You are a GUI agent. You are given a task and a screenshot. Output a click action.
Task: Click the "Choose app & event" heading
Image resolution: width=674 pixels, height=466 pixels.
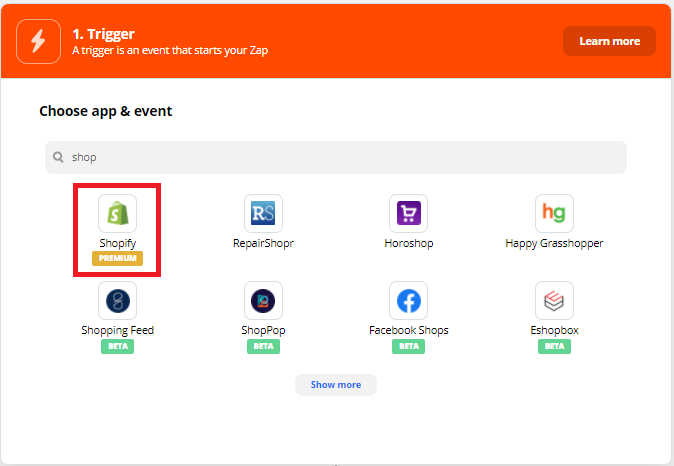(106, 111)
